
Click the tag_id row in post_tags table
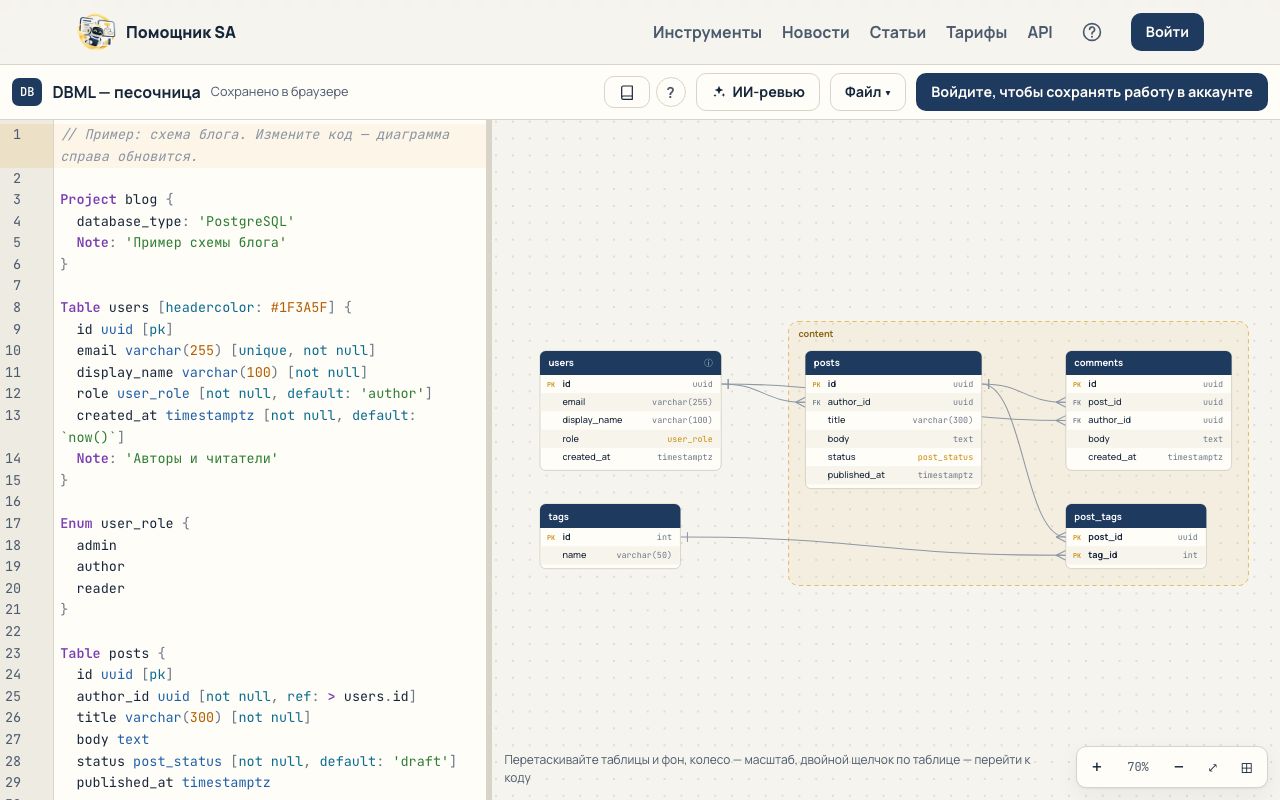pyautogui.click(x=1136, y=555)
